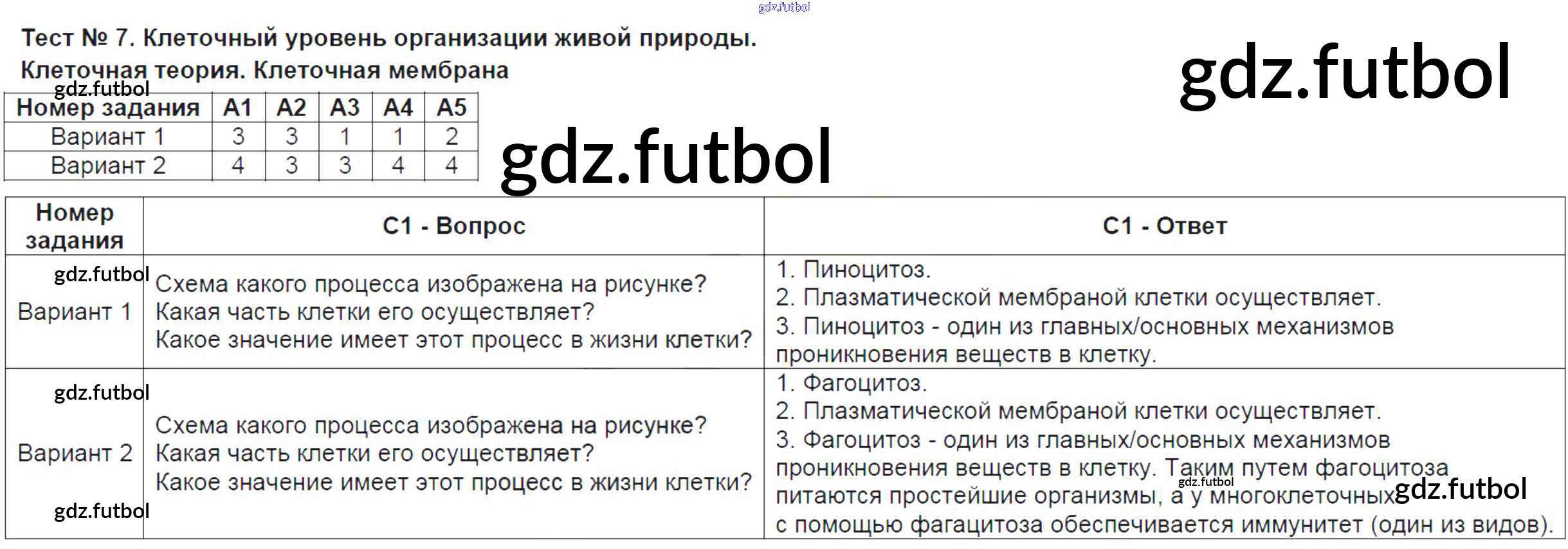The height and width of the screenshot is (549, 1568).
Task: Select the A3 column header
Action: 345,107
